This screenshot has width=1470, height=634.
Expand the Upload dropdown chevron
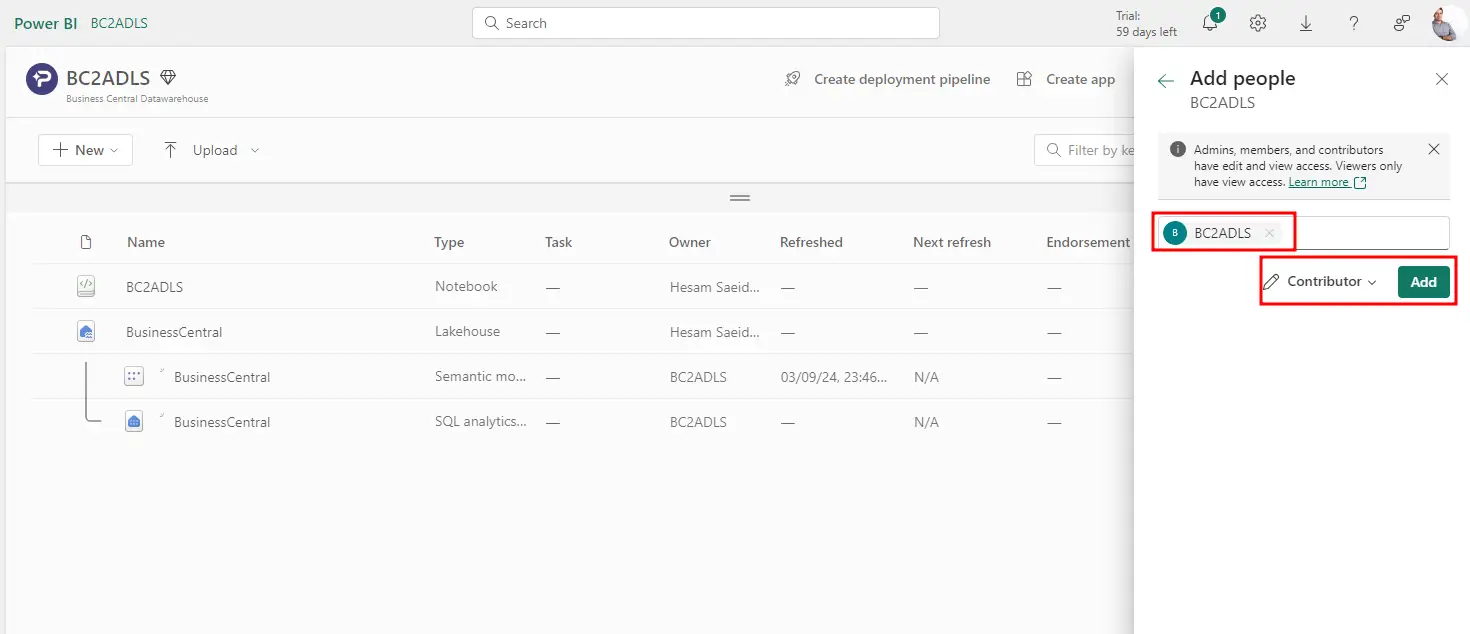pyautogui.click(x=255, y=150)
